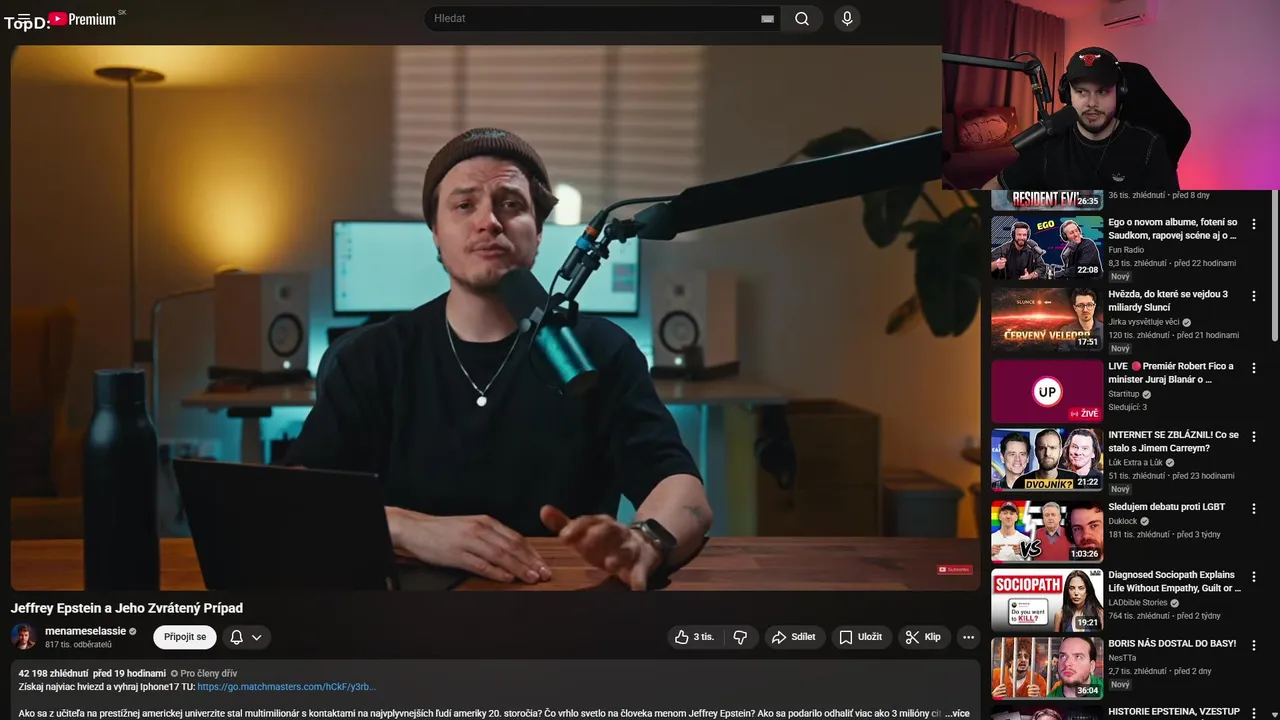Open more actions ellipsis below video

[968, 637]
